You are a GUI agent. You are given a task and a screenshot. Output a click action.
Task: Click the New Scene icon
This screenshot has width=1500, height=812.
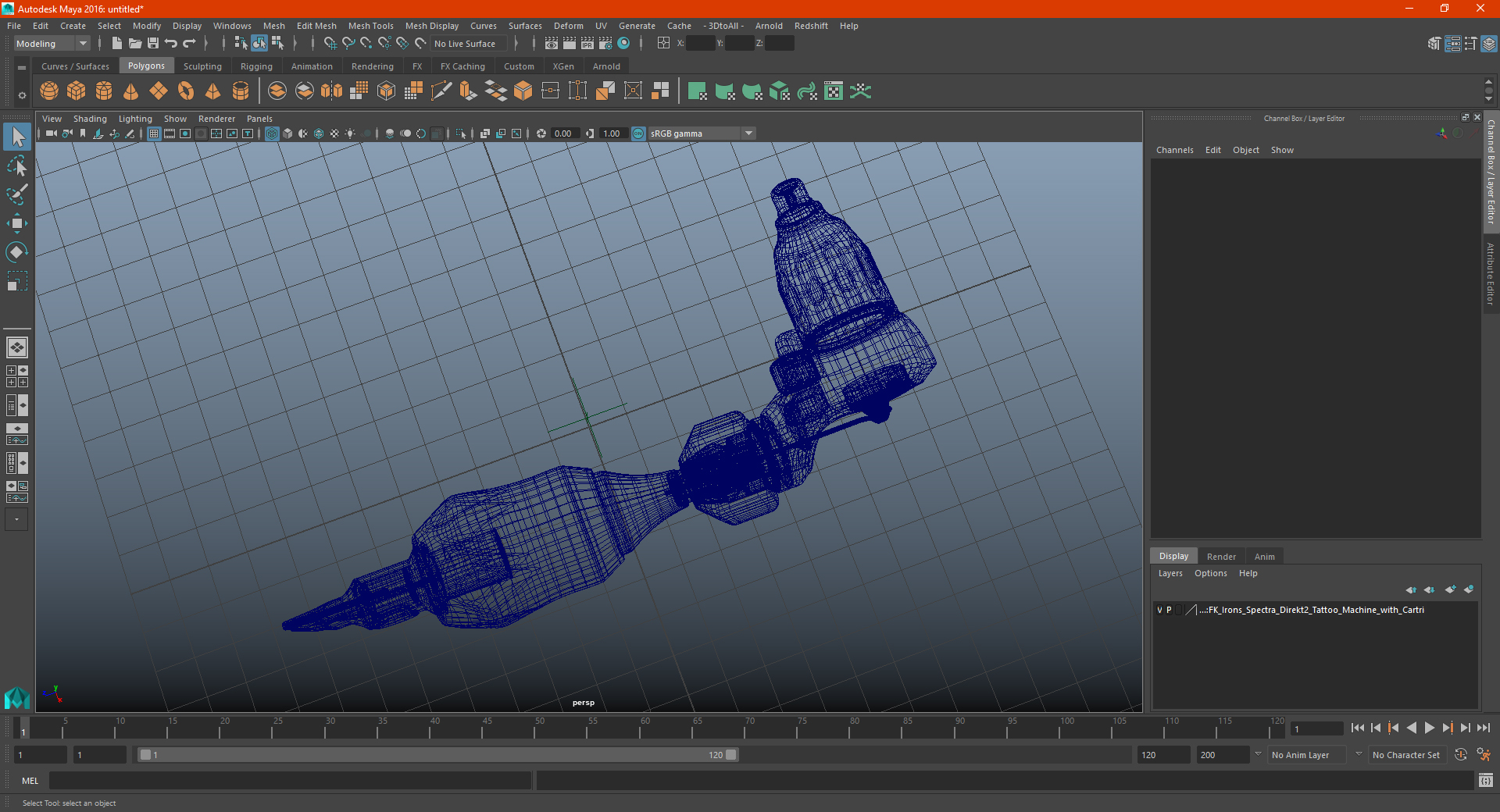pos(117,44)
